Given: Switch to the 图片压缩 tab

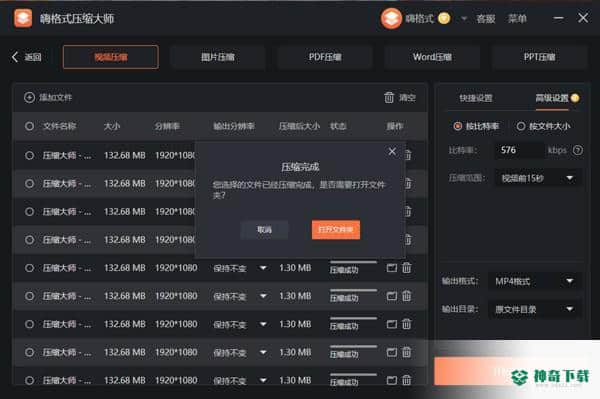Looking at the screenshot, I should pyautogui.click(x=218, y=57).
